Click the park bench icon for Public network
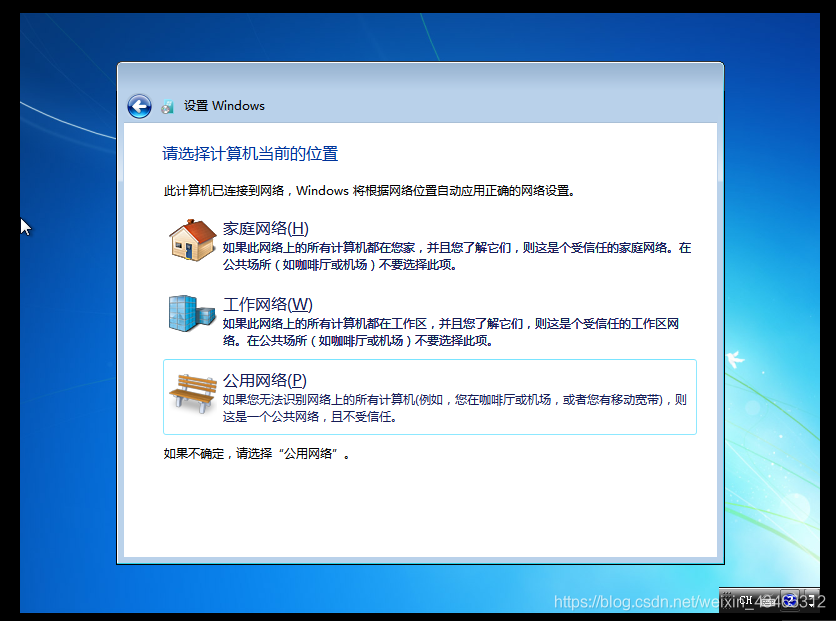Screen dimensions: 836x621 pyautogui.click(x=192, y=393)
